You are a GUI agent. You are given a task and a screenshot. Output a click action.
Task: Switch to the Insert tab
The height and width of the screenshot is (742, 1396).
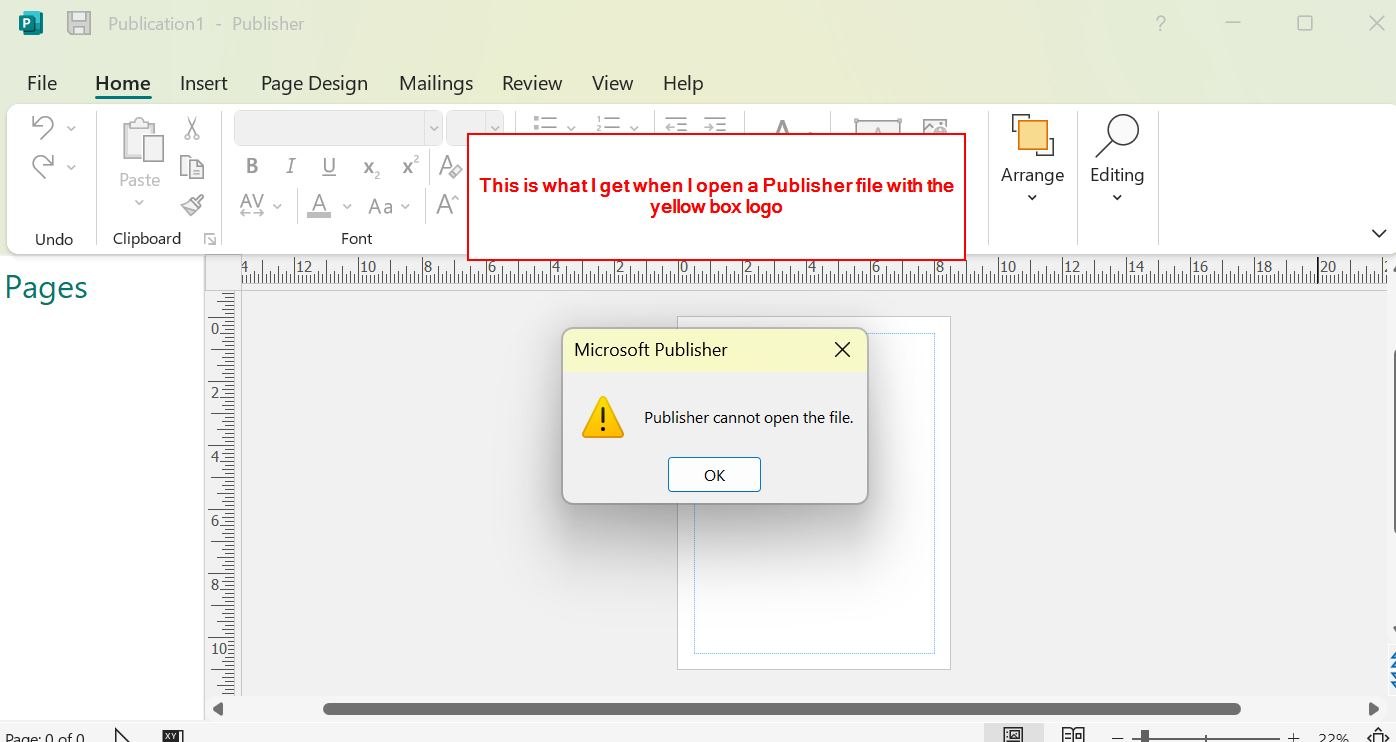tap(204, 83)
